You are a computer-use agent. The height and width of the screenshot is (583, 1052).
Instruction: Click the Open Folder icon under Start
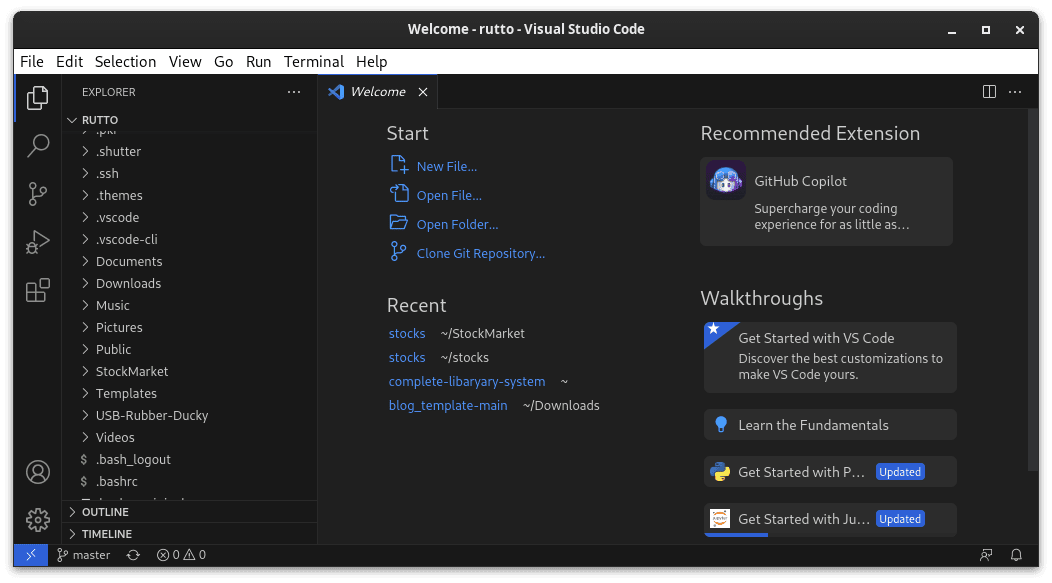[x=399, y=223]
